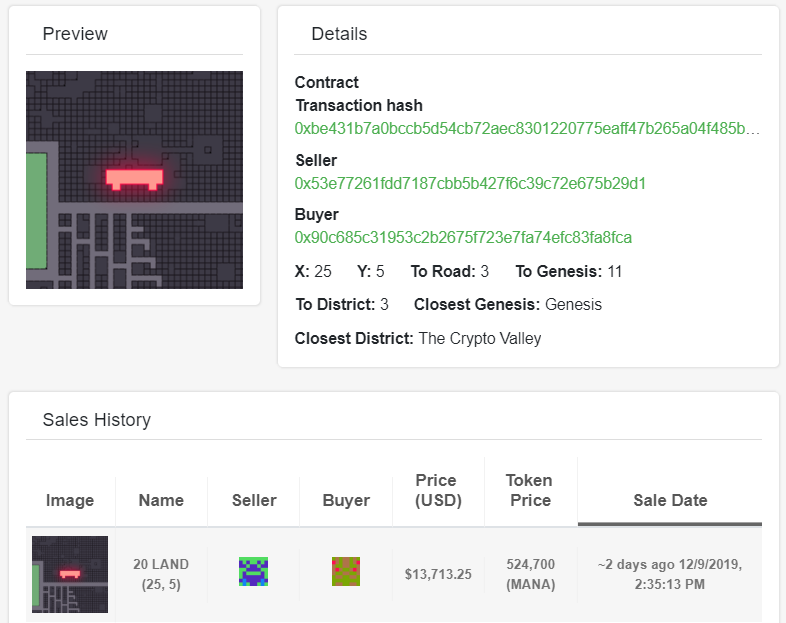
Task: Select the sale date 12/9/2019 cell
Action: [670, 574]
